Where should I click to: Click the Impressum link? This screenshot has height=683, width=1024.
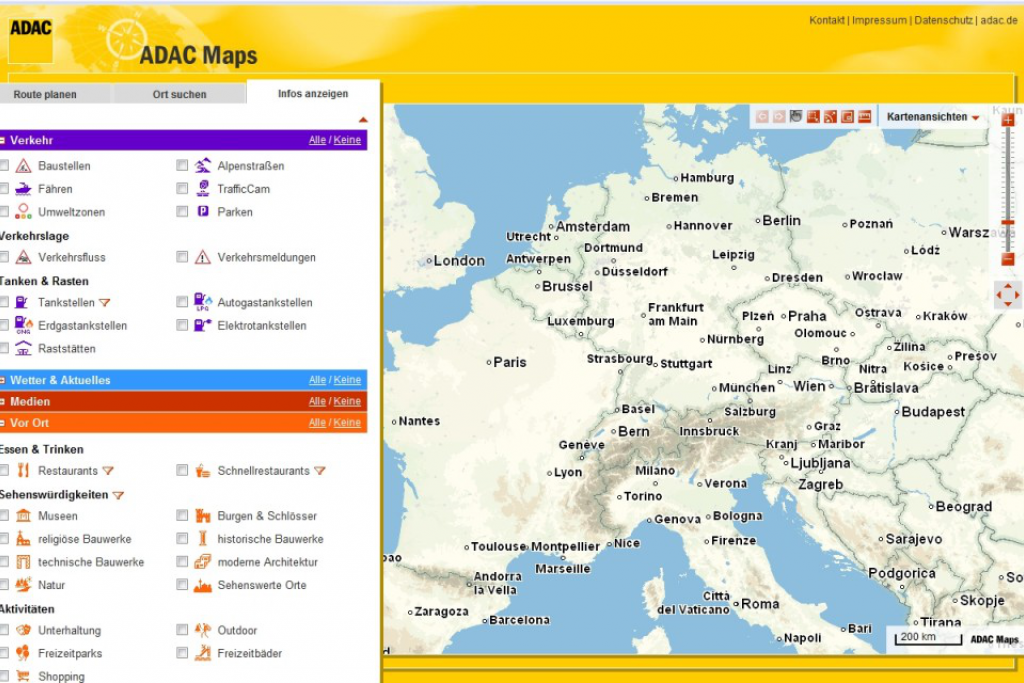point(879,20)
